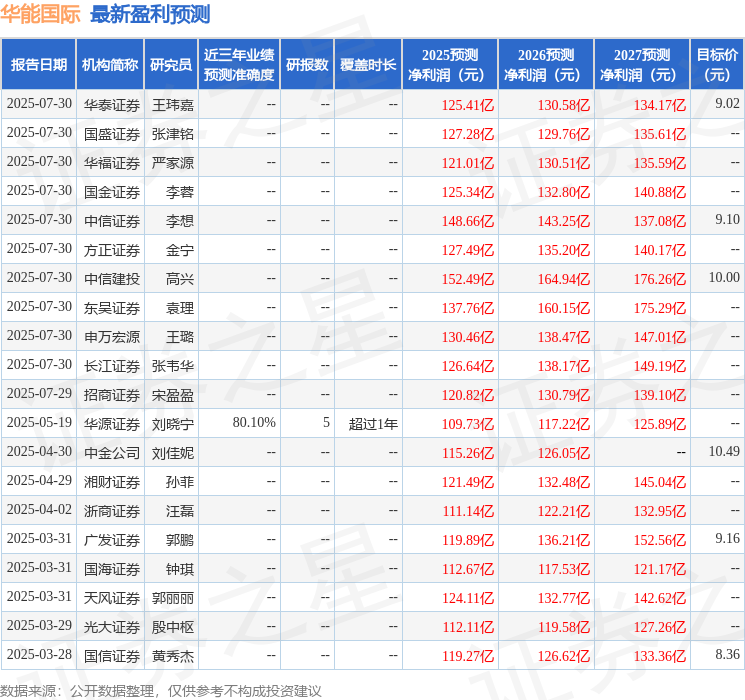Click analyst name 金宁
This screenshot has height=700, width=745.
pos(180,249)
